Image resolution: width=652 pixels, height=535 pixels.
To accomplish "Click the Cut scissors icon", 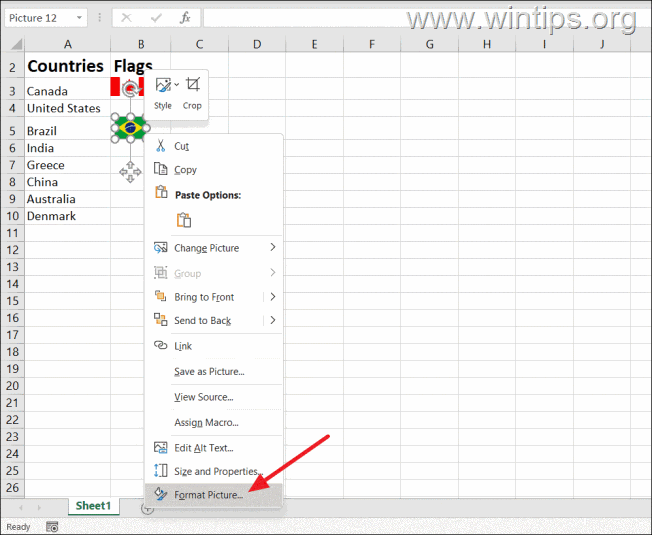I will (161, 145).
